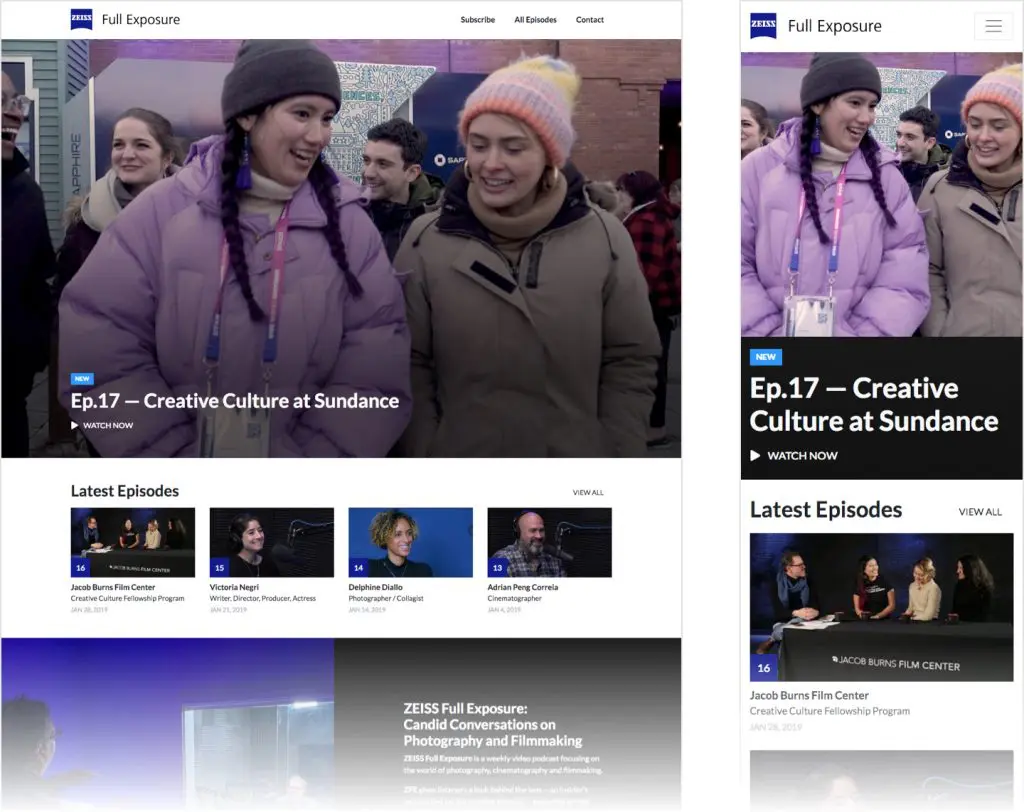
Task: Click the ZEISS logo in desktop header
Action: click(x=82, y=19)
